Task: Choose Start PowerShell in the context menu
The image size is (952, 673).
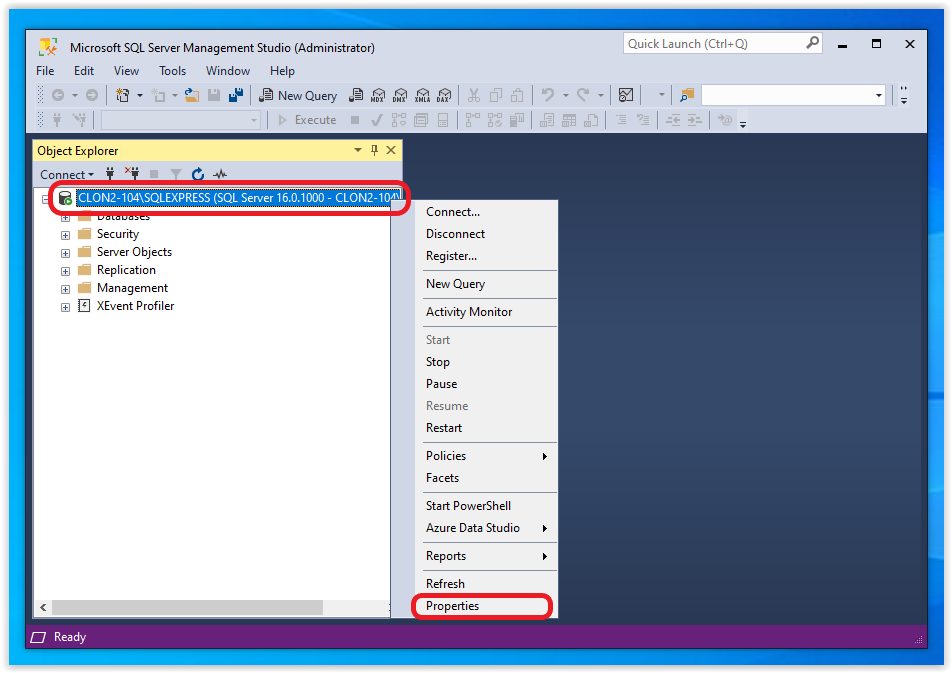Action: coord(485,506)
